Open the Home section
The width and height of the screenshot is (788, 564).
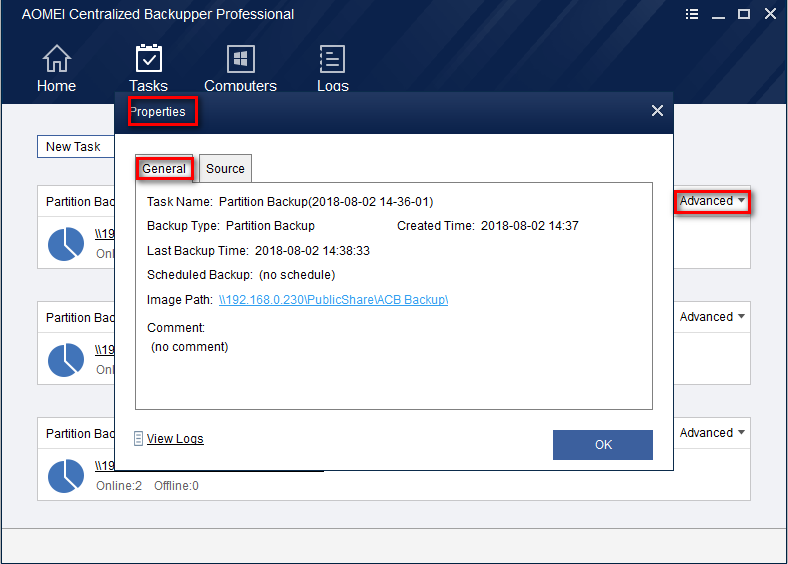point(56,68)
